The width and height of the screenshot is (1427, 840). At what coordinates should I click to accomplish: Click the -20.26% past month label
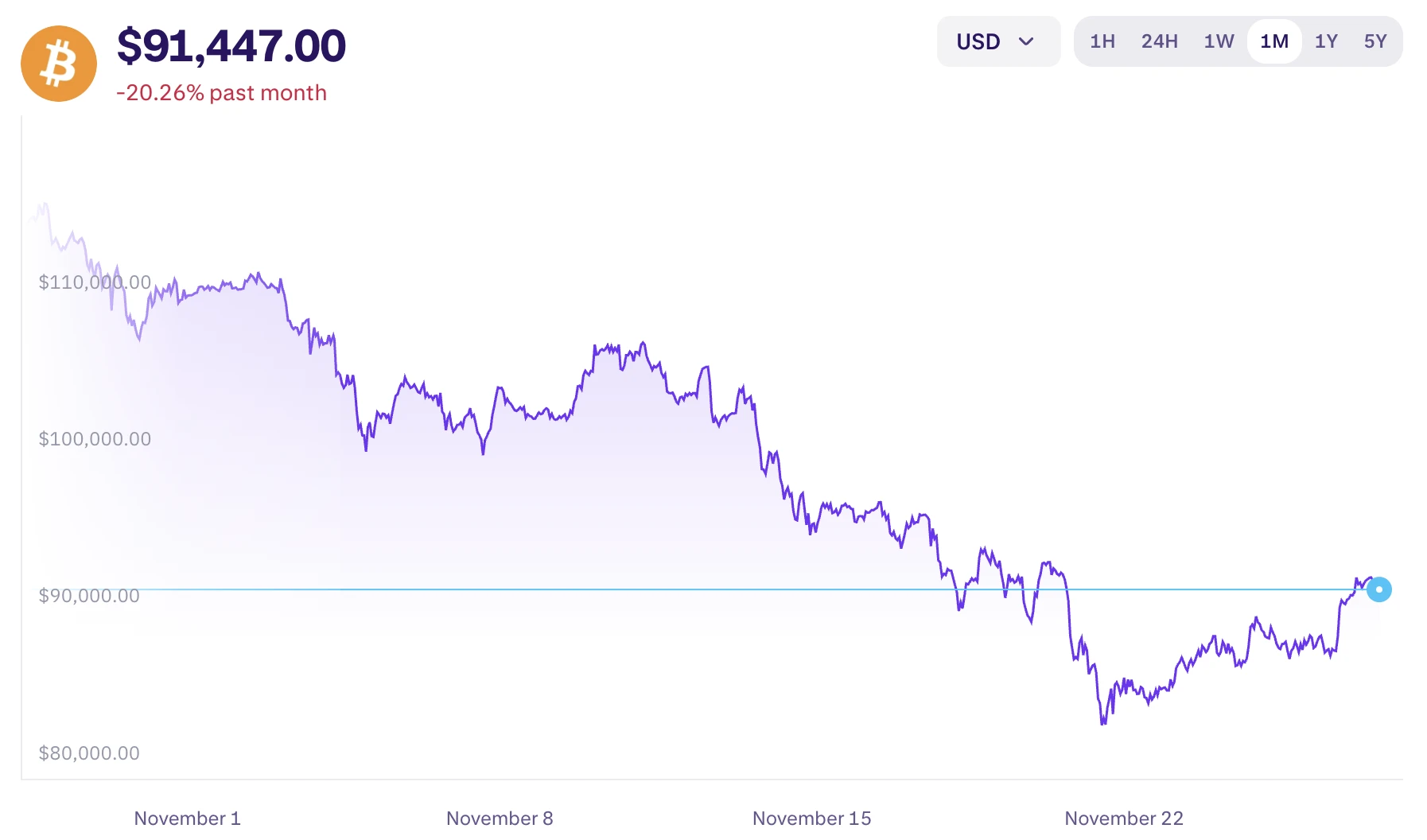(x=221, y=92)
